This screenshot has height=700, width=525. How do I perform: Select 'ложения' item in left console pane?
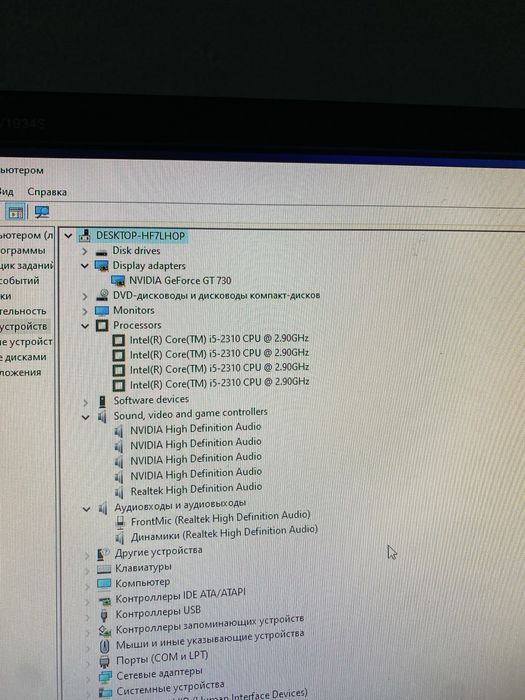click(21, 372)
